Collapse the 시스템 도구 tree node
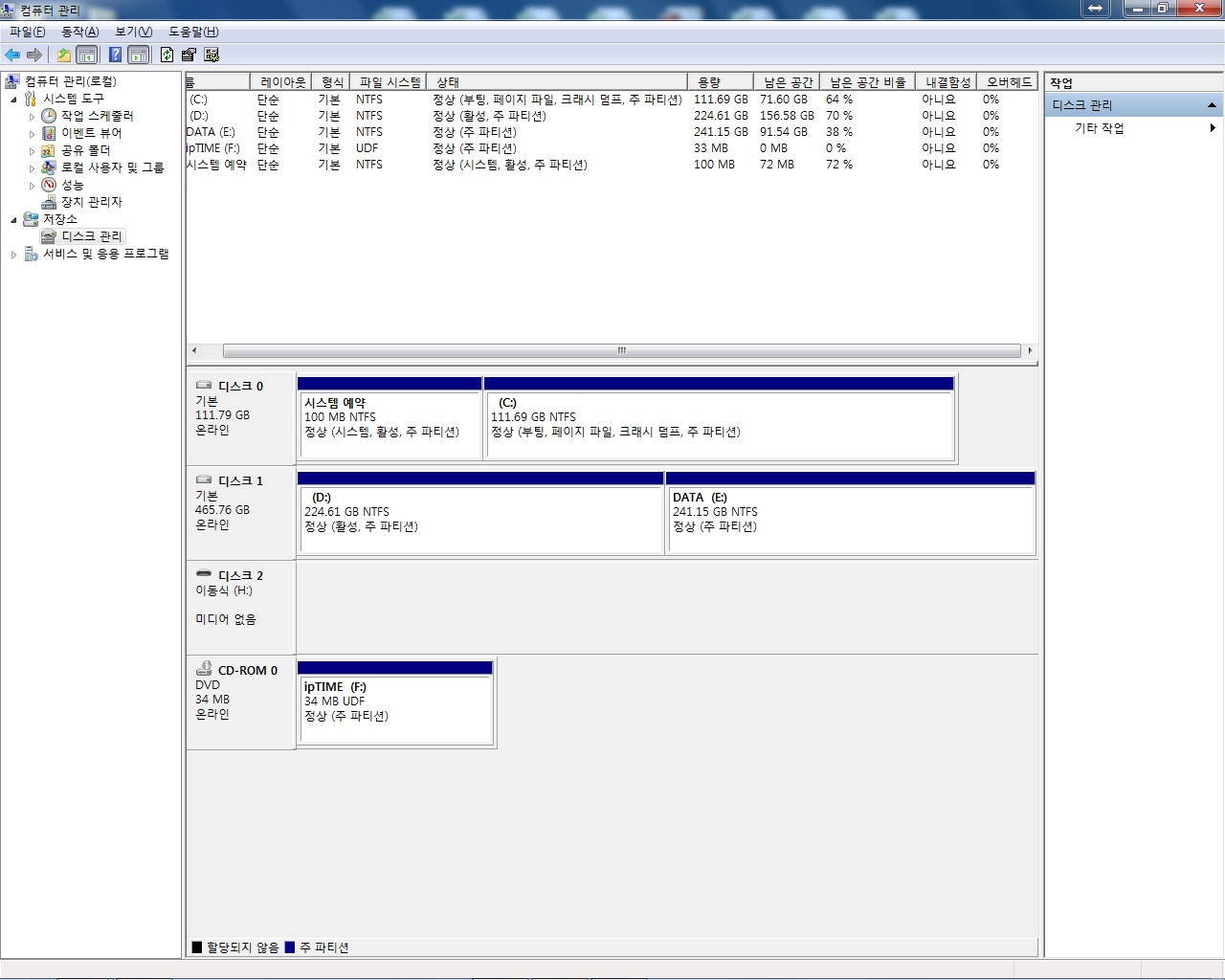Viewport: 1225px width, 980px height. click(x=13, y=99)
